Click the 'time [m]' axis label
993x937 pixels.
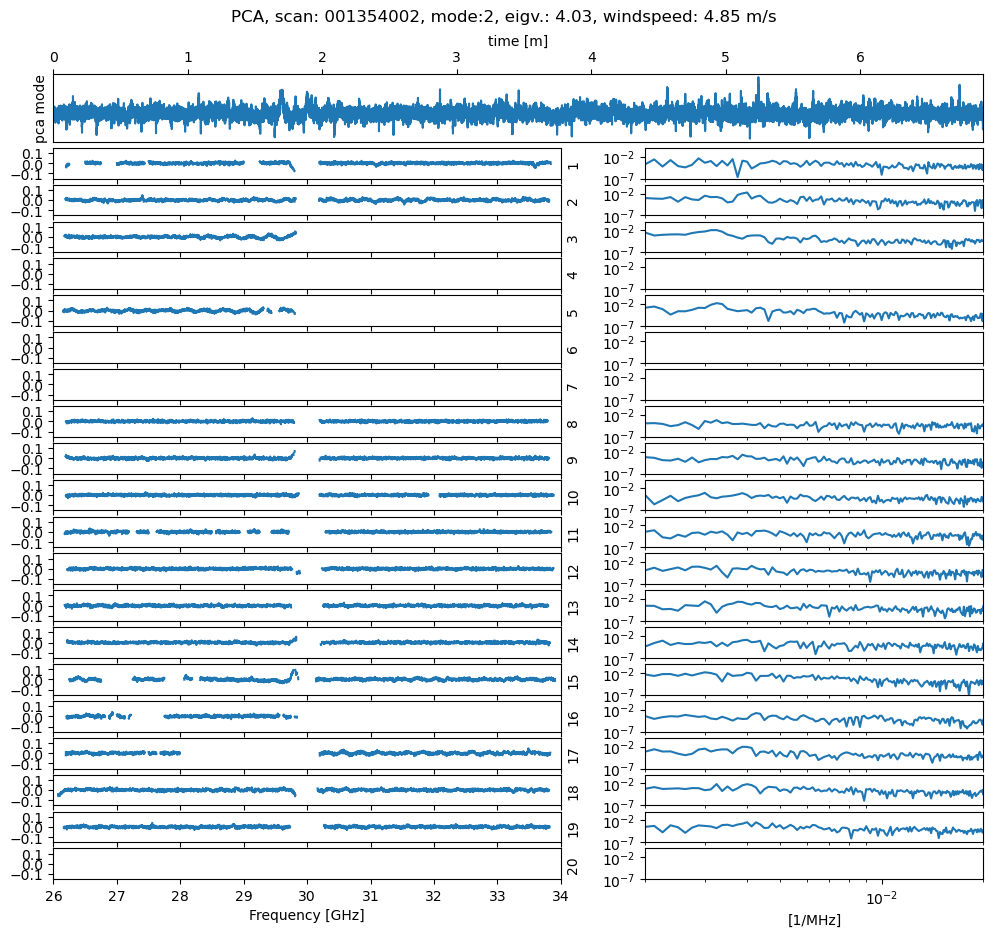(517, 41)
